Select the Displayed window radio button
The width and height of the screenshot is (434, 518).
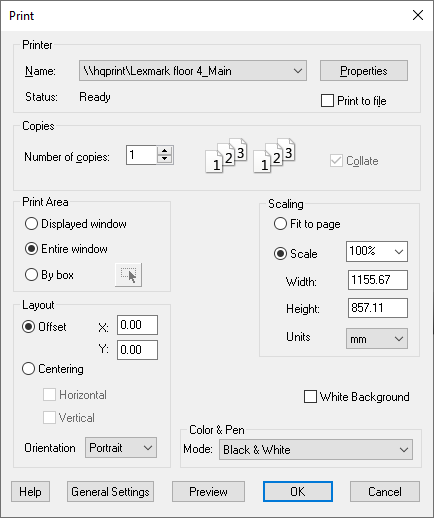(31, 224)
